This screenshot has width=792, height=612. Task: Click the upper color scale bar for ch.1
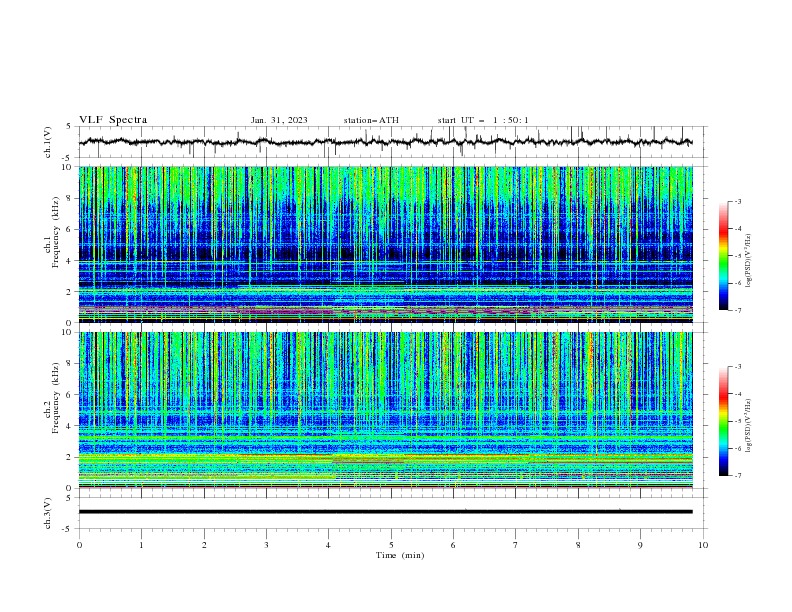[724, 255]
